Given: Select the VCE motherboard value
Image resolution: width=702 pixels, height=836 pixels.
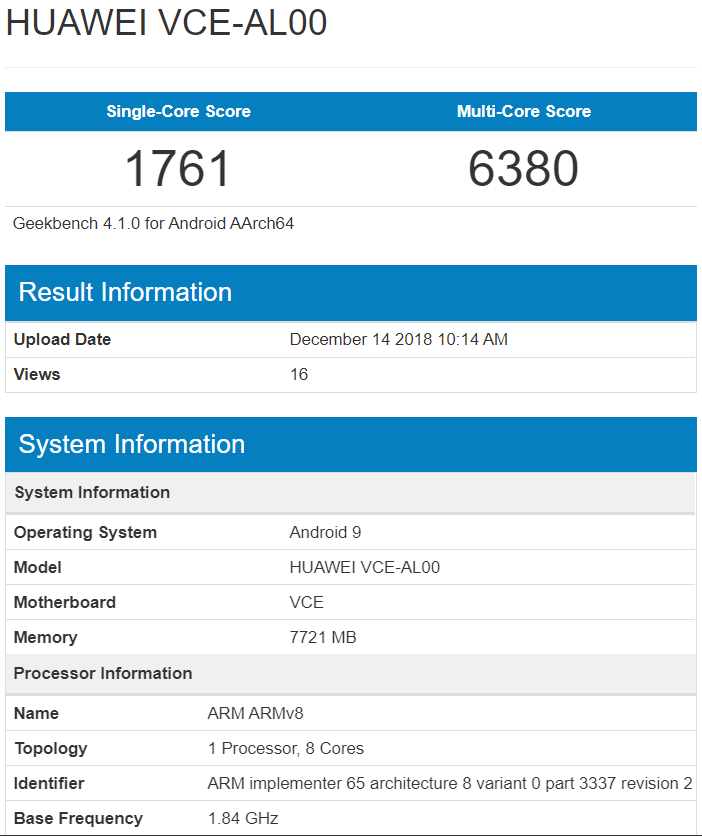Looking at the screenshot, I should coord(306,602).
